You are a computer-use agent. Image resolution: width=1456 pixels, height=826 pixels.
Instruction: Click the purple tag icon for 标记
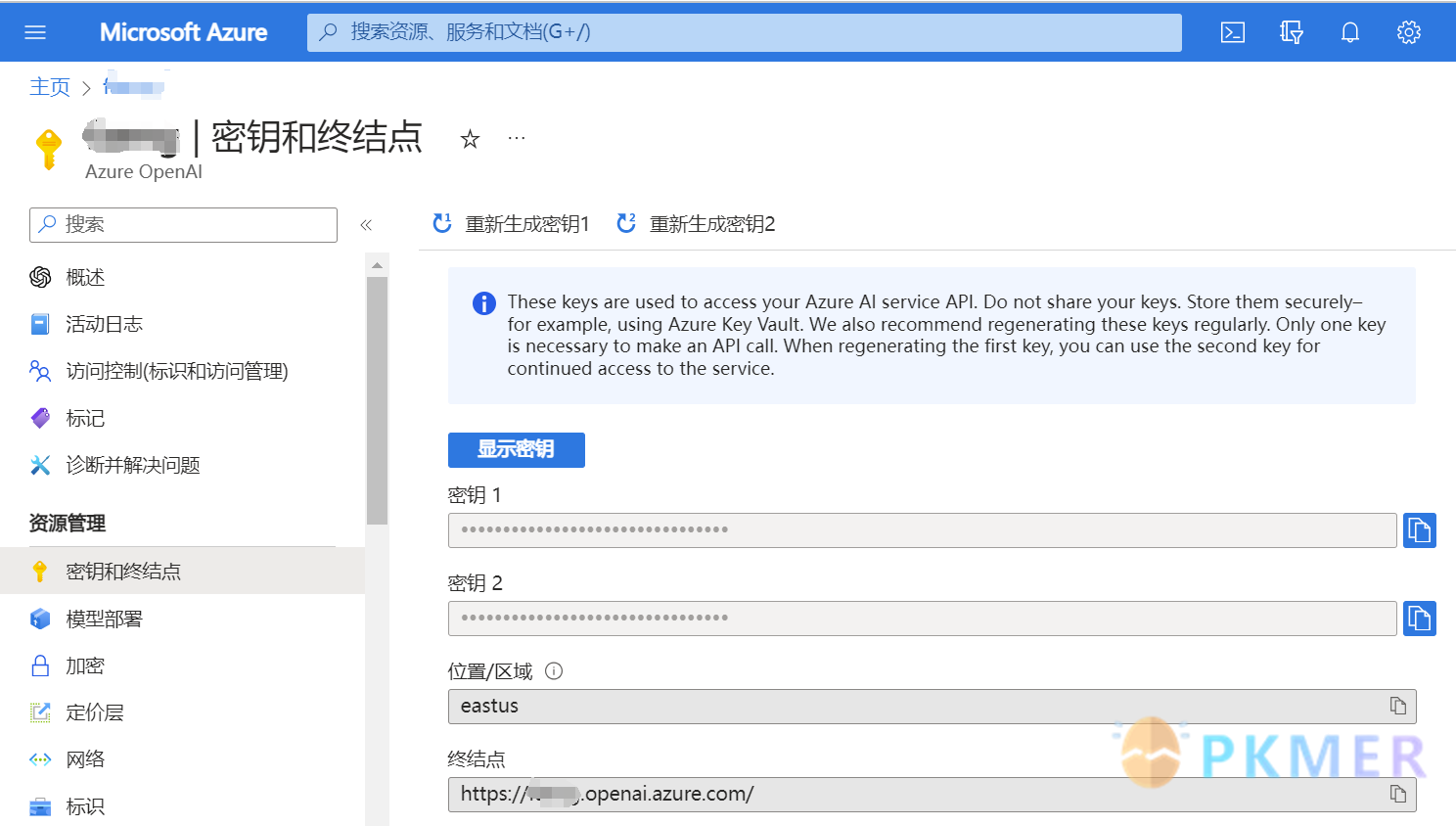pyautogui.click(x=40, y=418)
